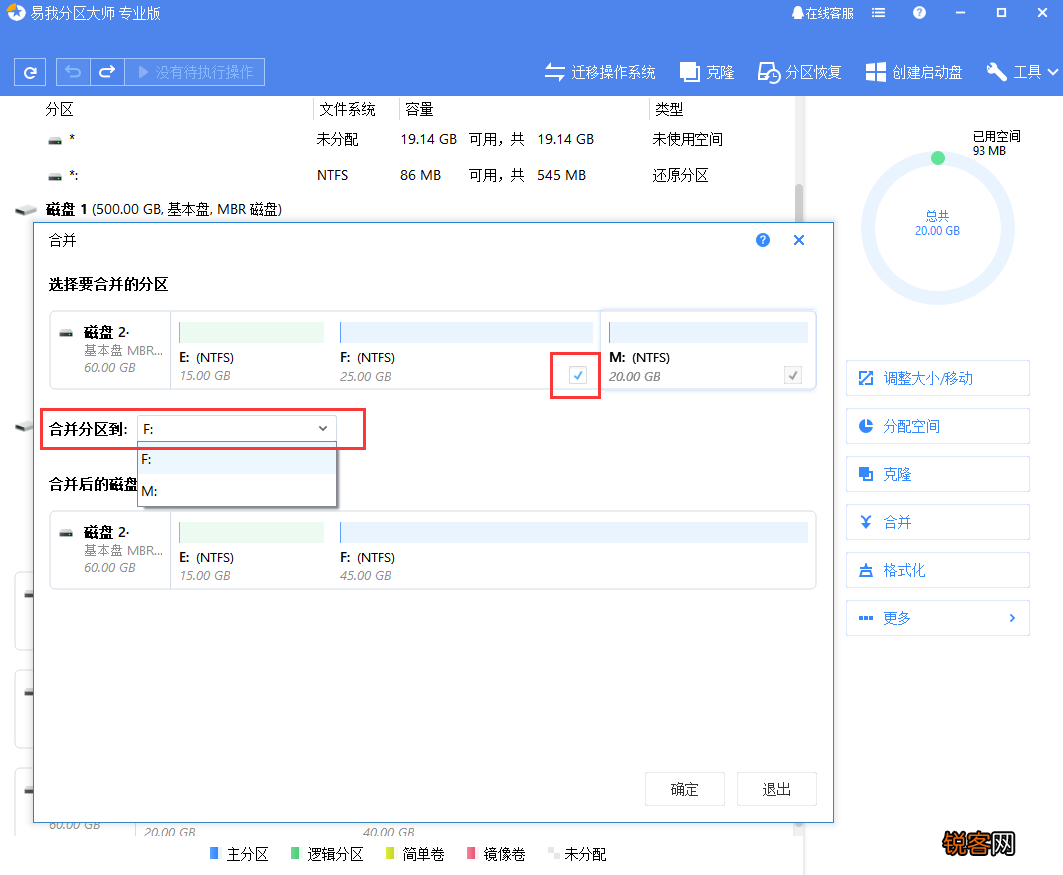Click 逻辑分区 green legend swatch
The image size is (1063, 875).
pos(295,853)
